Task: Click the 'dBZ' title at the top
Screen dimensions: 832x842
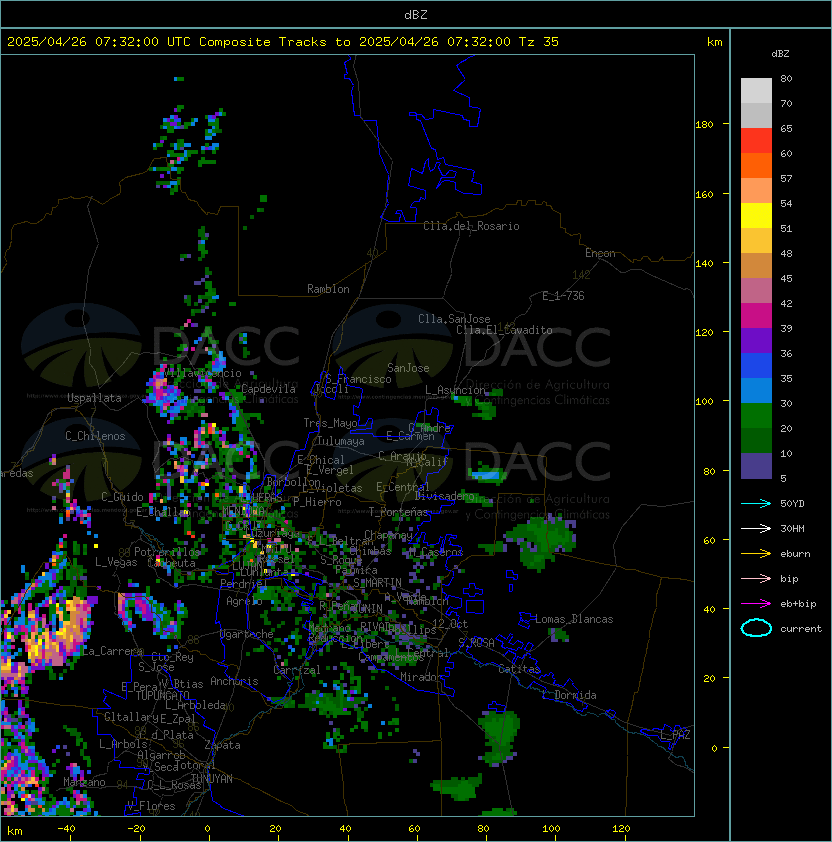Action: coord(416,15)
